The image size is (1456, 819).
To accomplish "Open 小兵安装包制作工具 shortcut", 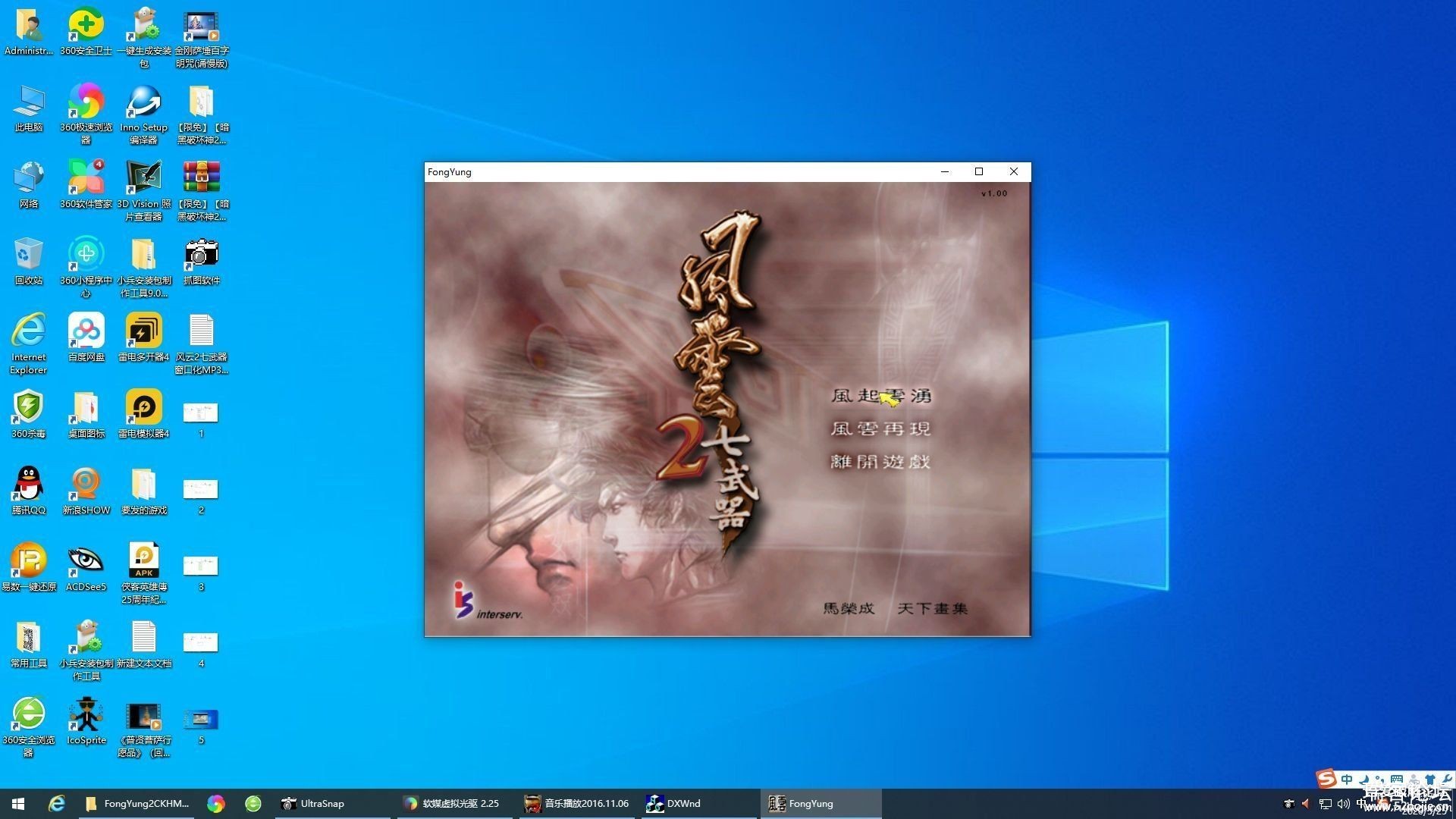I will pyautogui.click(x=86, y=650).
